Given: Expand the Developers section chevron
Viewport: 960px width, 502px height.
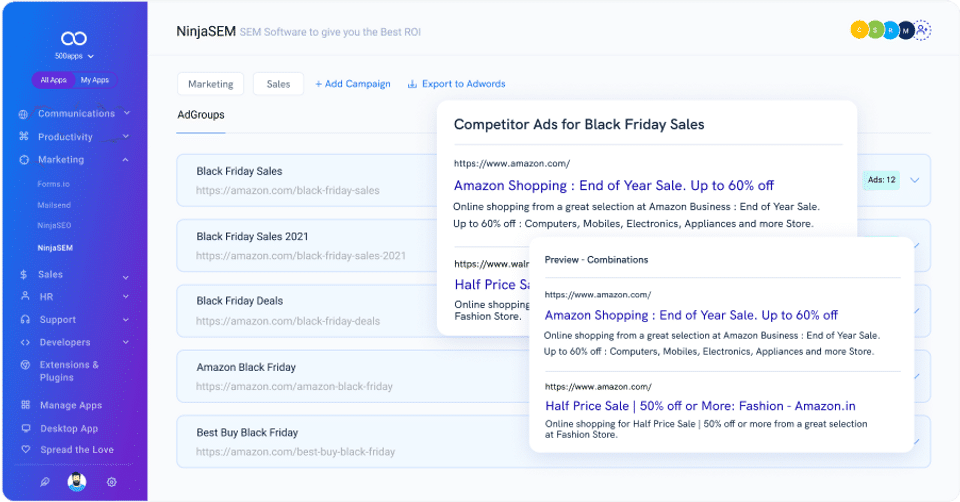Looking at the screenshot, I should 126,342.
